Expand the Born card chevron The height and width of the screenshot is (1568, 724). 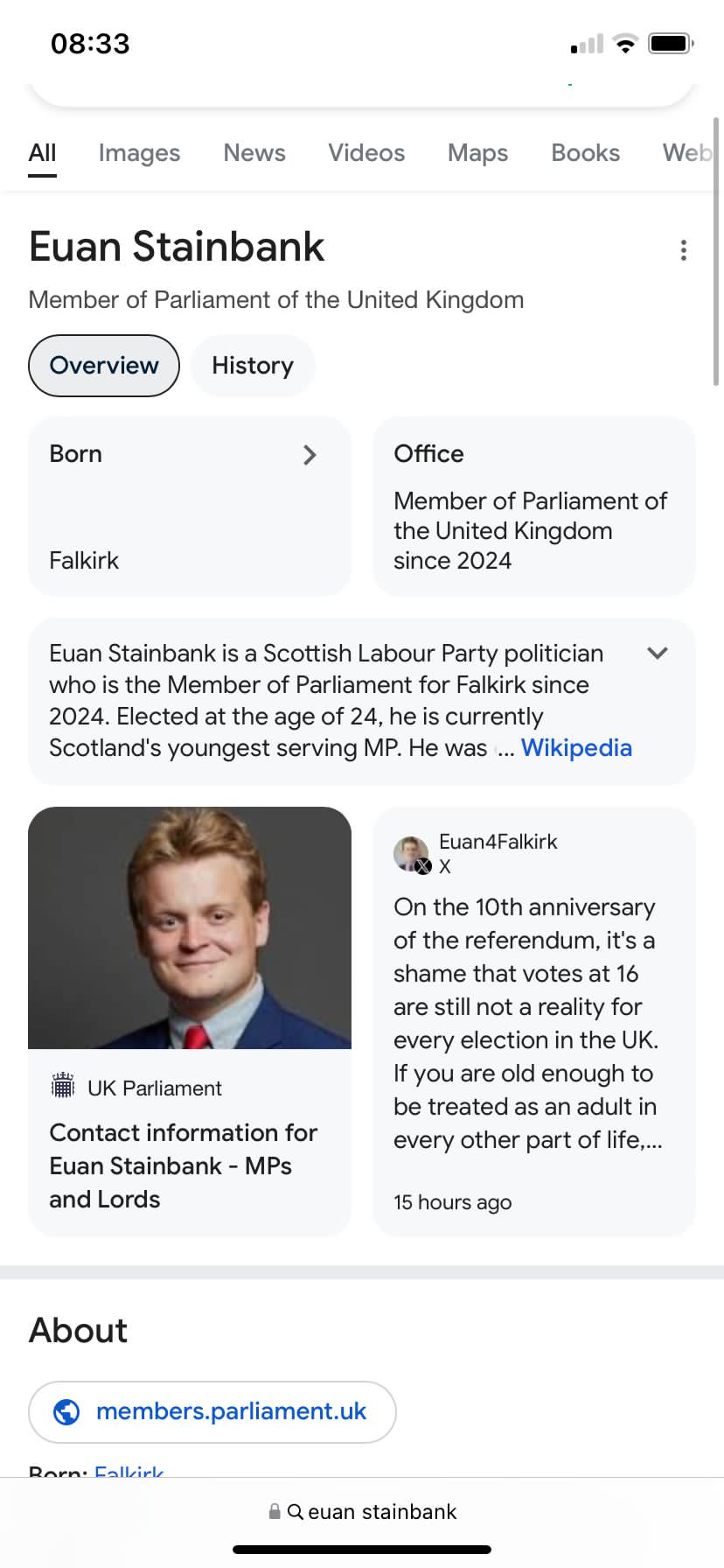coord(310,455)
